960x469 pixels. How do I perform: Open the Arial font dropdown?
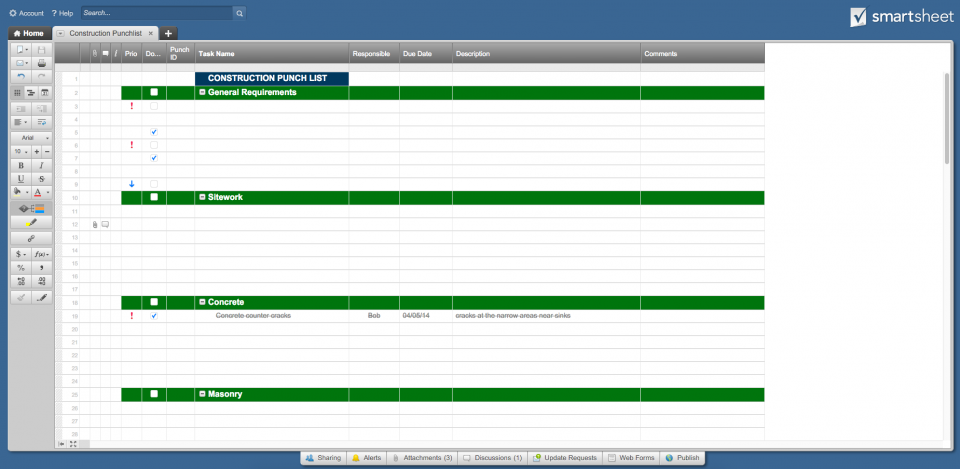32,137
